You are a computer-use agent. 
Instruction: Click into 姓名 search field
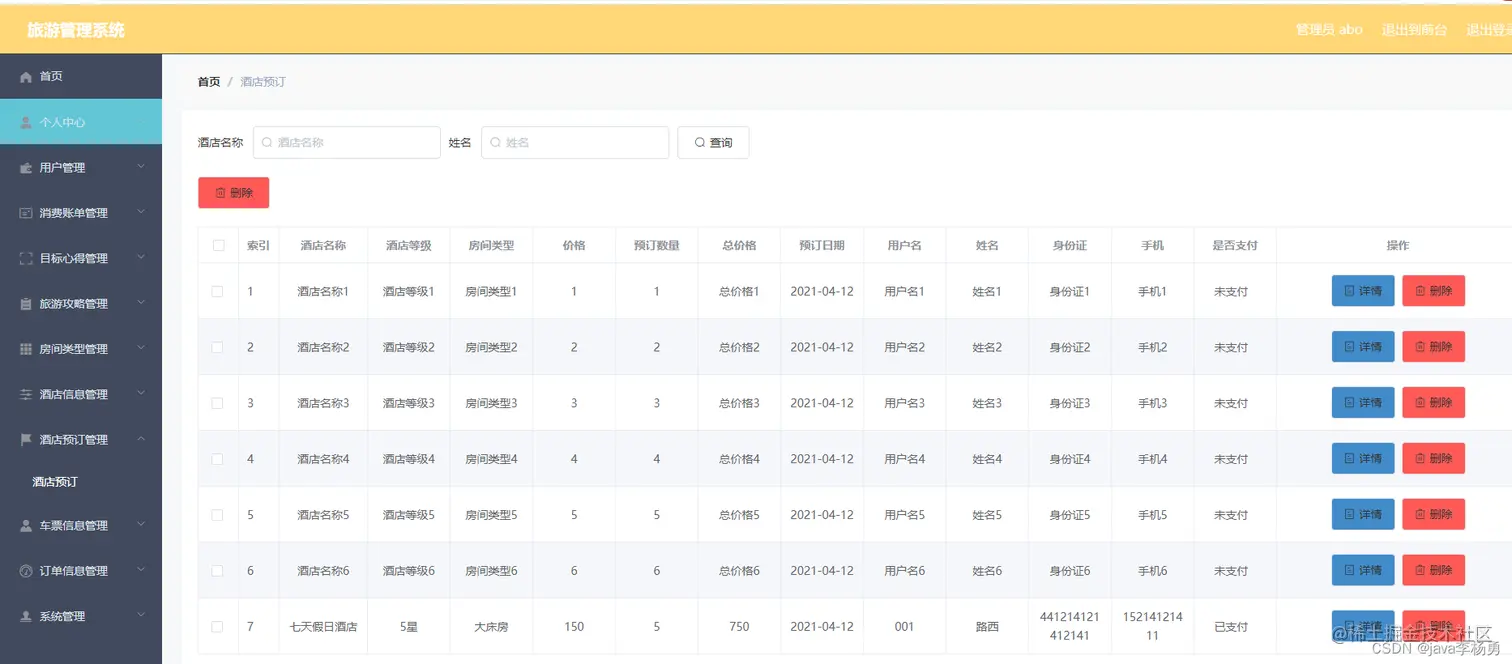[575, 143]
